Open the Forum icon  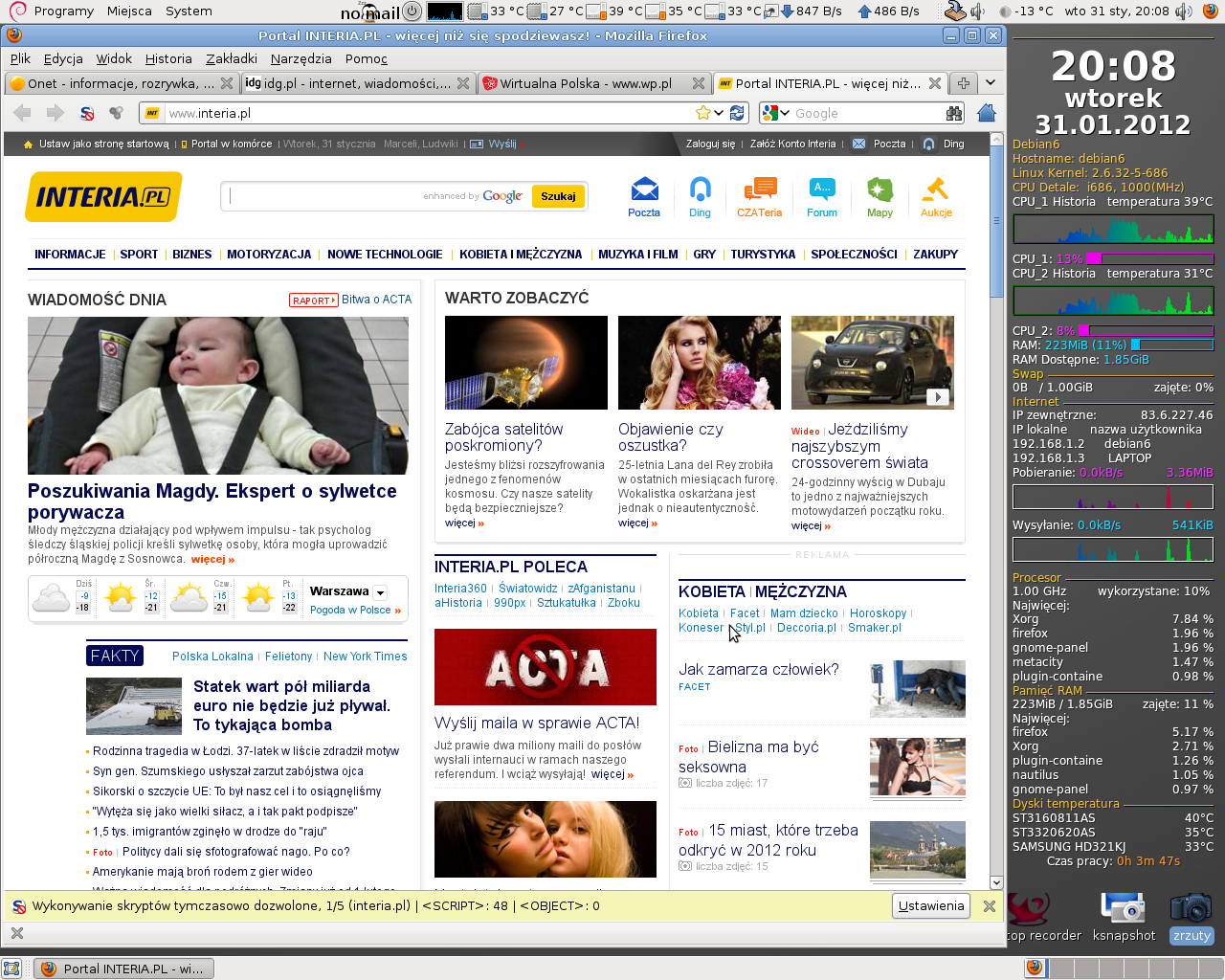[x=822, y=197]
